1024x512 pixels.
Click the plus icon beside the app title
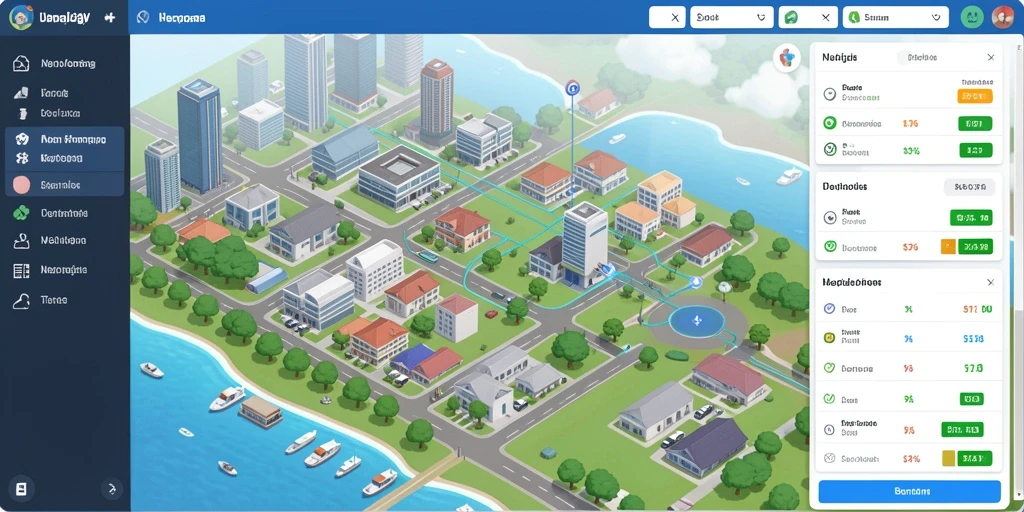pos(110,18)
